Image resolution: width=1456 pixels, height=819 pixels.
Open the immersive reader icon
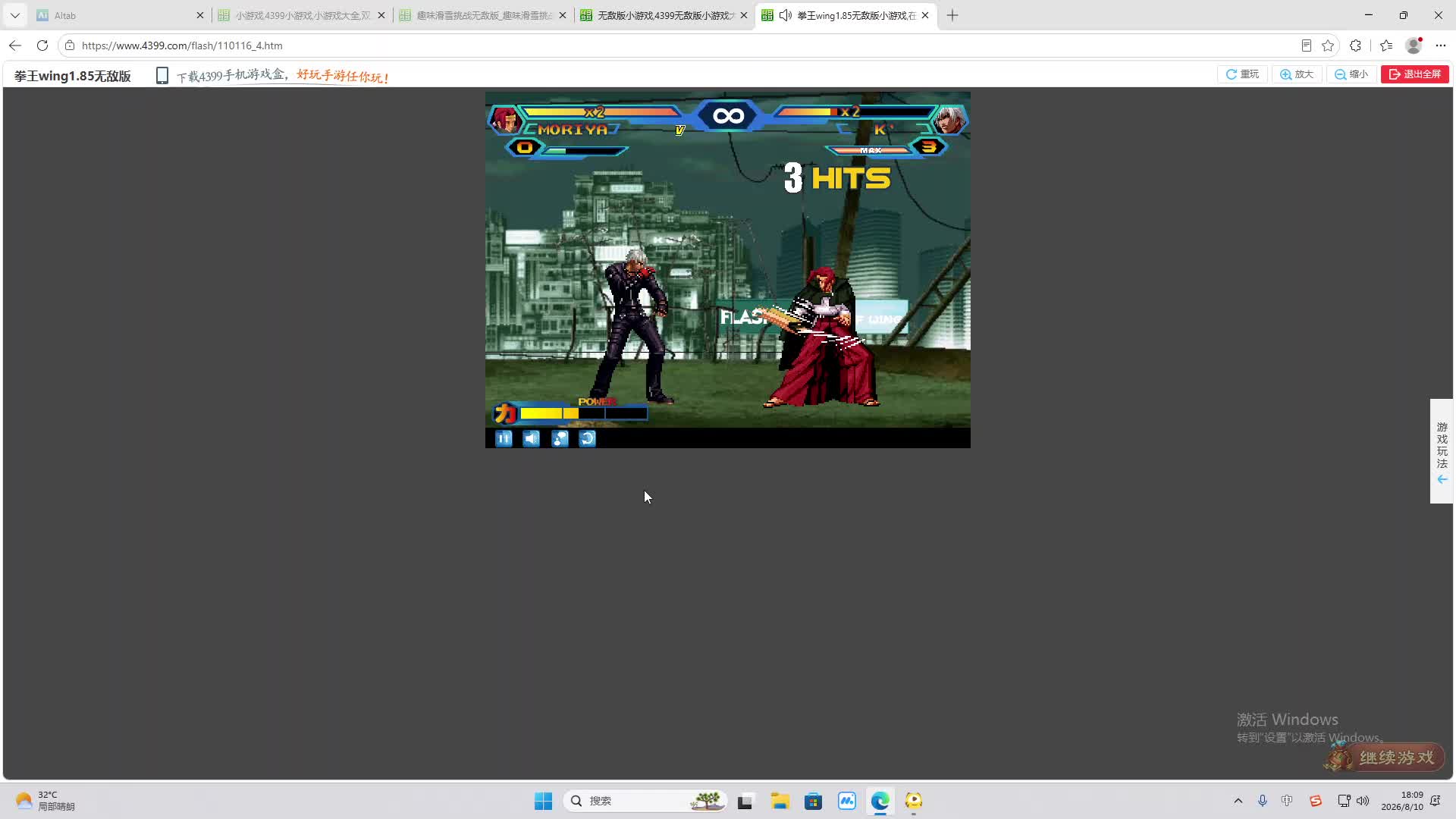pyautogui.click(x=1306, y=45)
